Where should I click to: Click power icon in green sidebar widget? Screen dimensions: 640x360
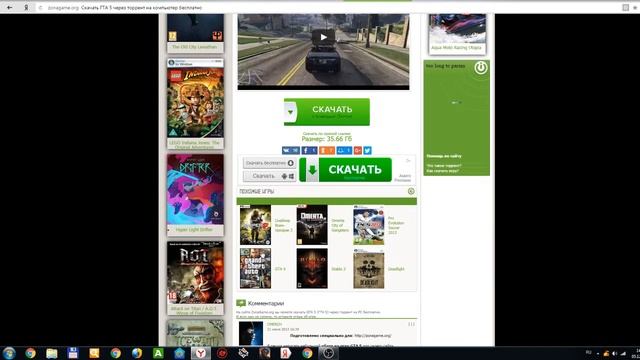(481, 67)
